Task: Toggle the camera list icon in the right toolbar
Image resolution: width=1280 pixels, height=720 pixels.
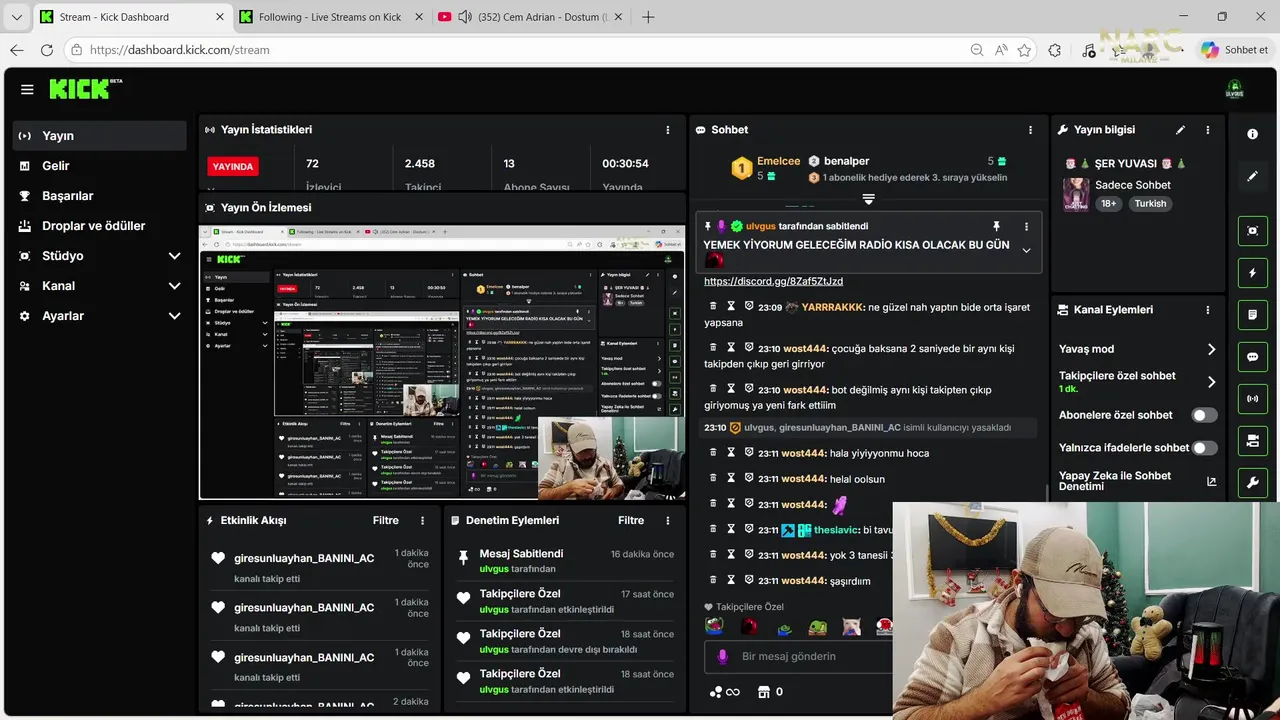Action: tap(1253, 441)
